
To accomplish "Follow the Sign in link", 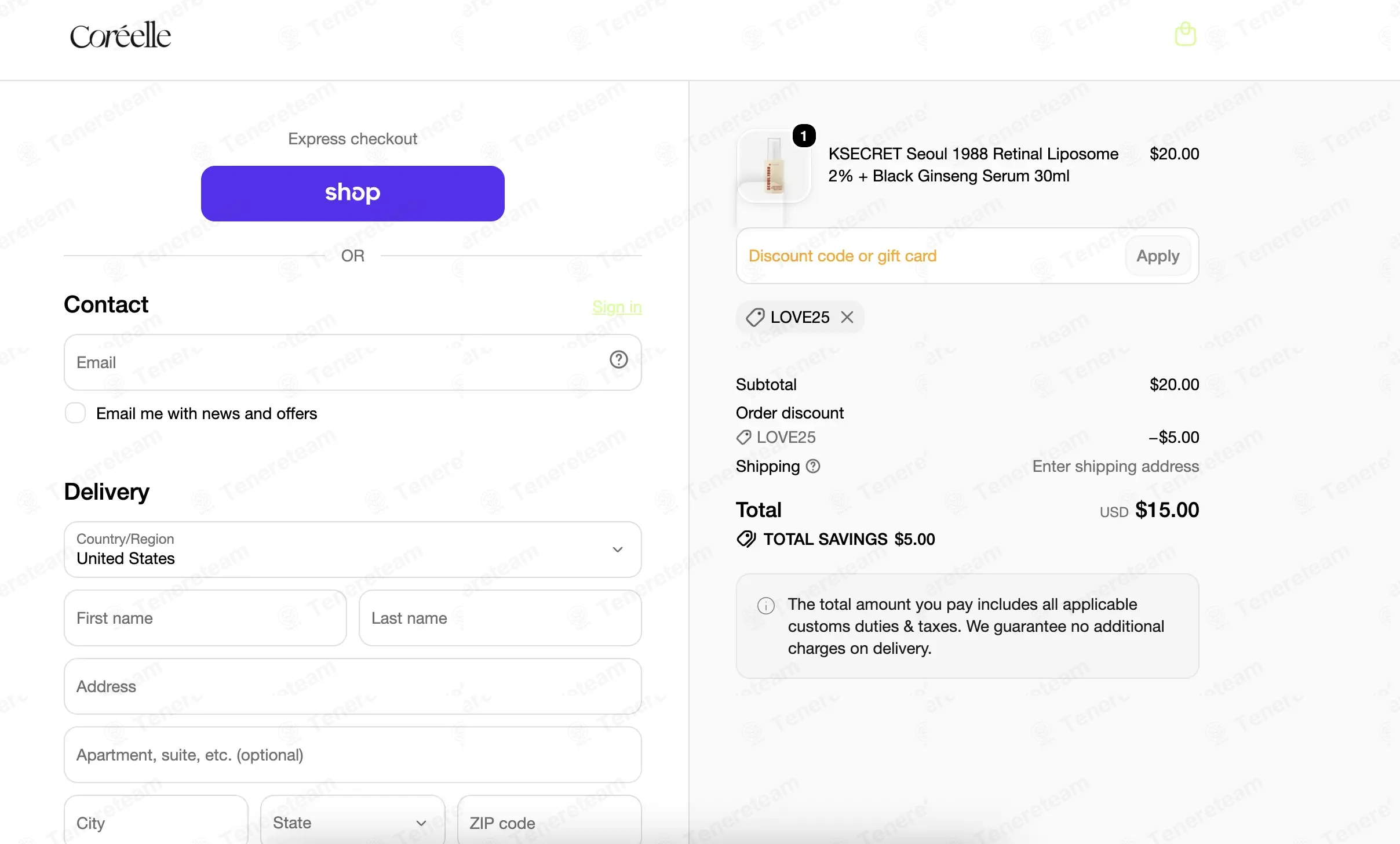I will click(x=617, y=307).
